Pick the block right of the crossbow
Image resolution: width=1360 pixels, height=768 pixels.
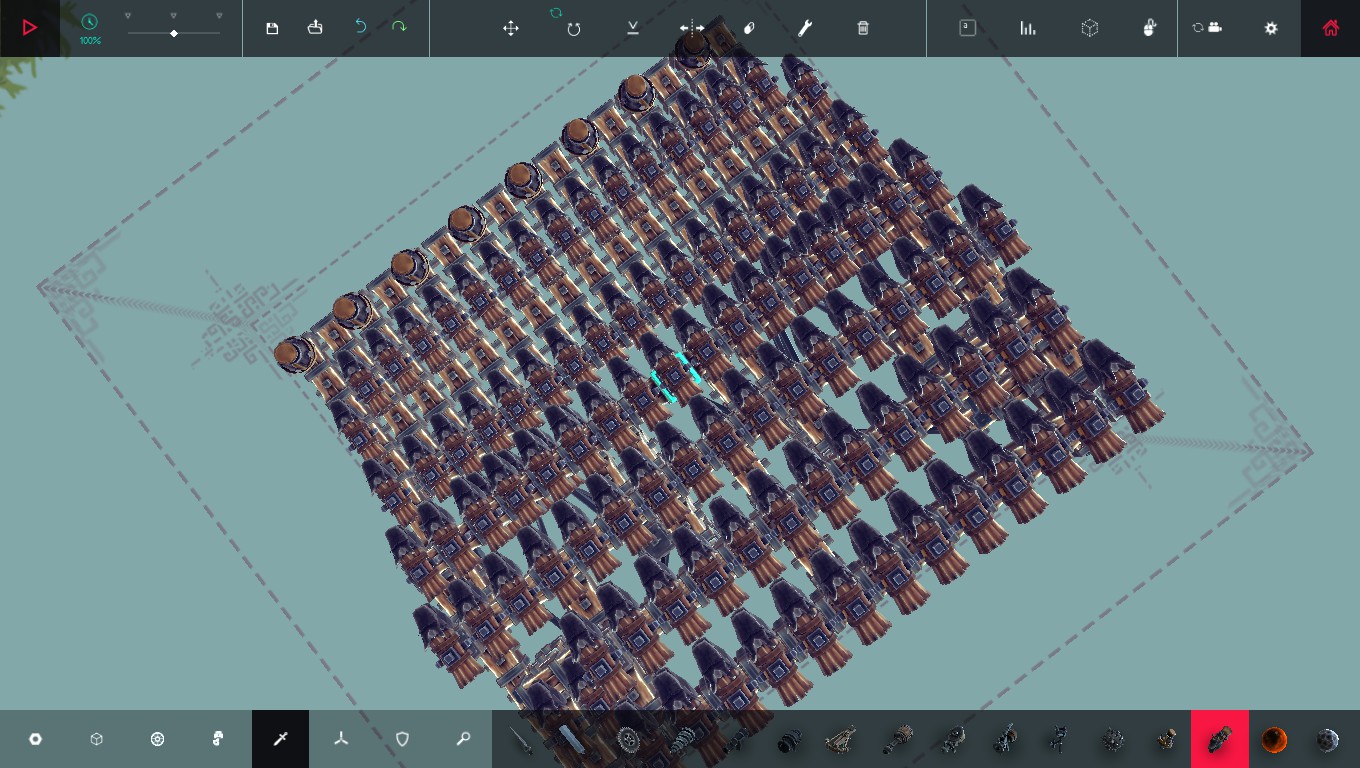click(x=897, y=740)
